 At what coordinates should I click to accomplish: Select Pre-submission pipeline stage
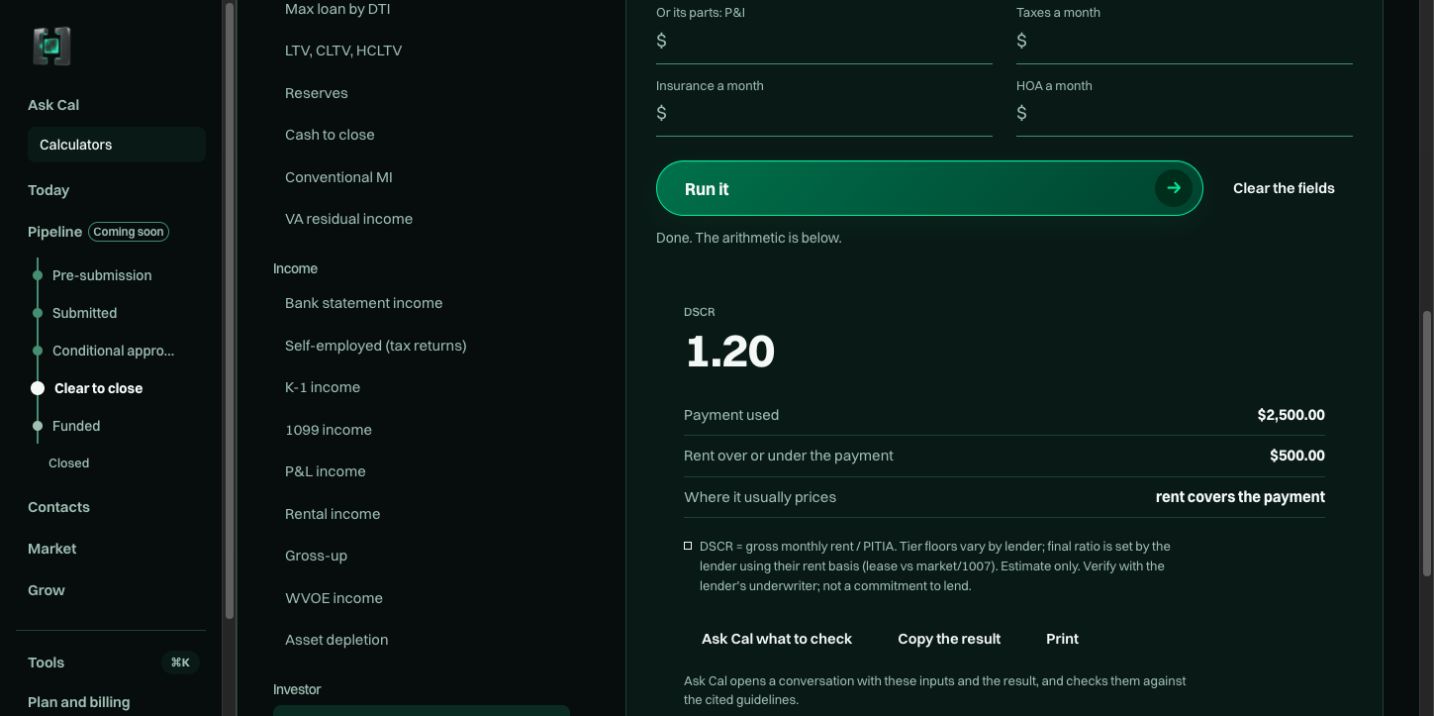[102, 275]
